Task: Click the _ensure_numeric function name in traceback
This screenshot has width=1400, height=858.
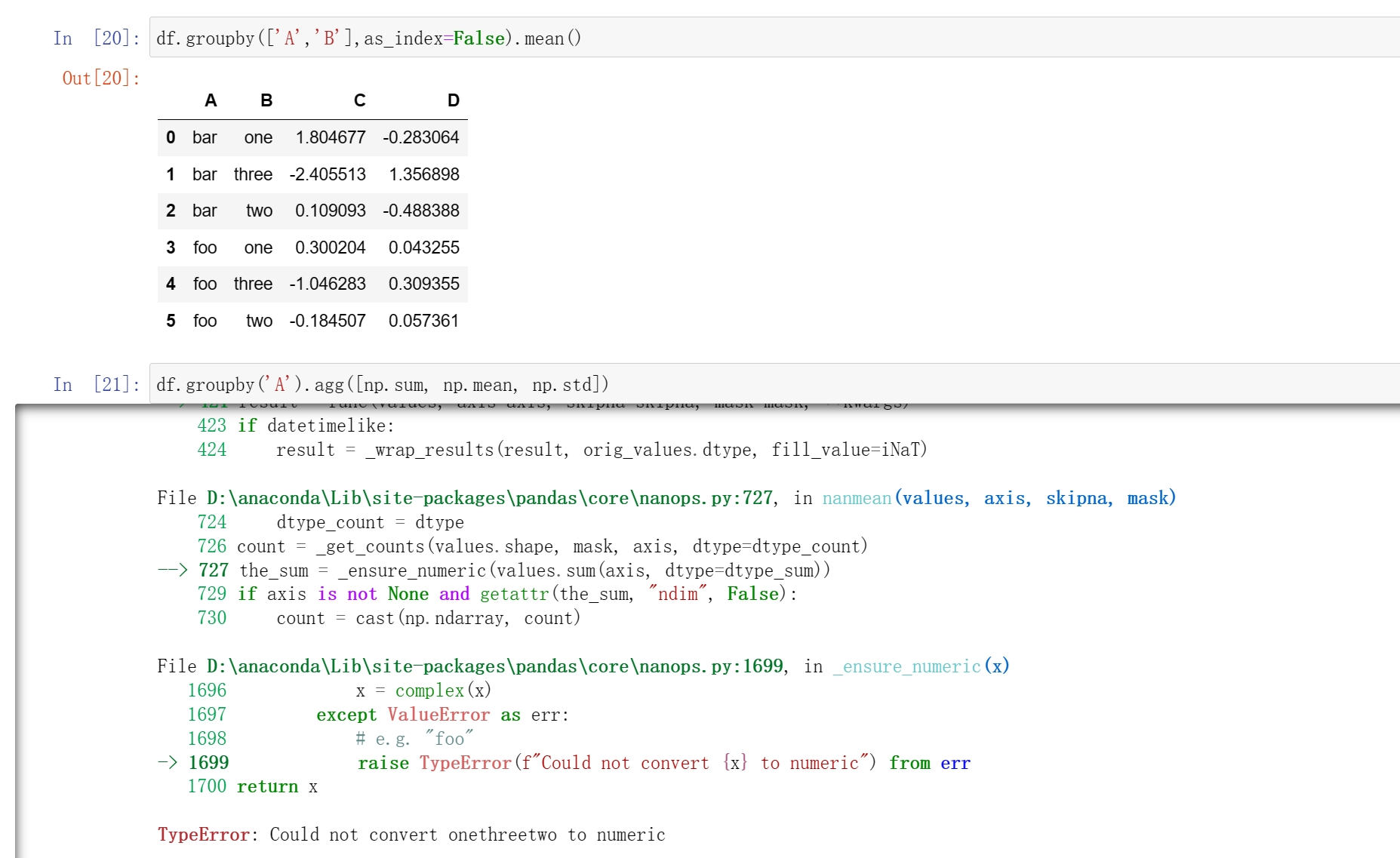Action: point(907,666)
